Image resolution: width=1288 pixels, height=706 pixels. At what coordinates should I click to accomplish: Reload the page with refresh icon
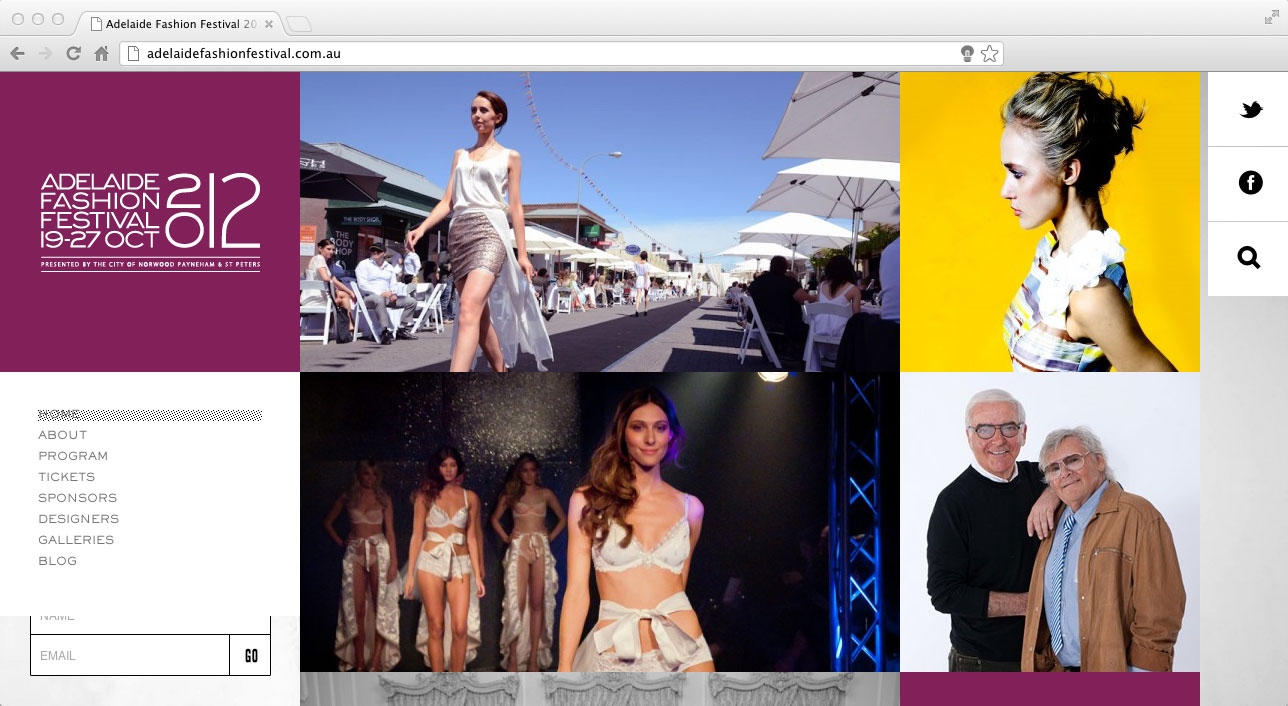click(x=73, y=54)
